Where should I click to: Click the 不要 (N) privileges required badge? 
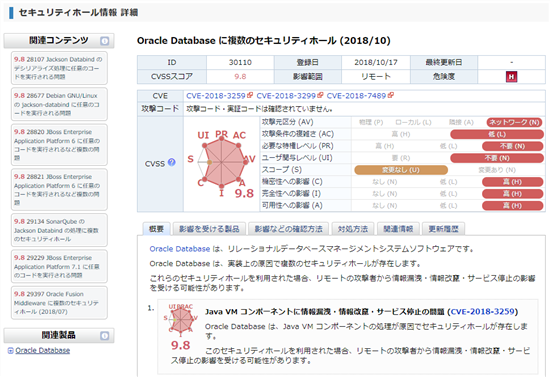coord(512,146)
